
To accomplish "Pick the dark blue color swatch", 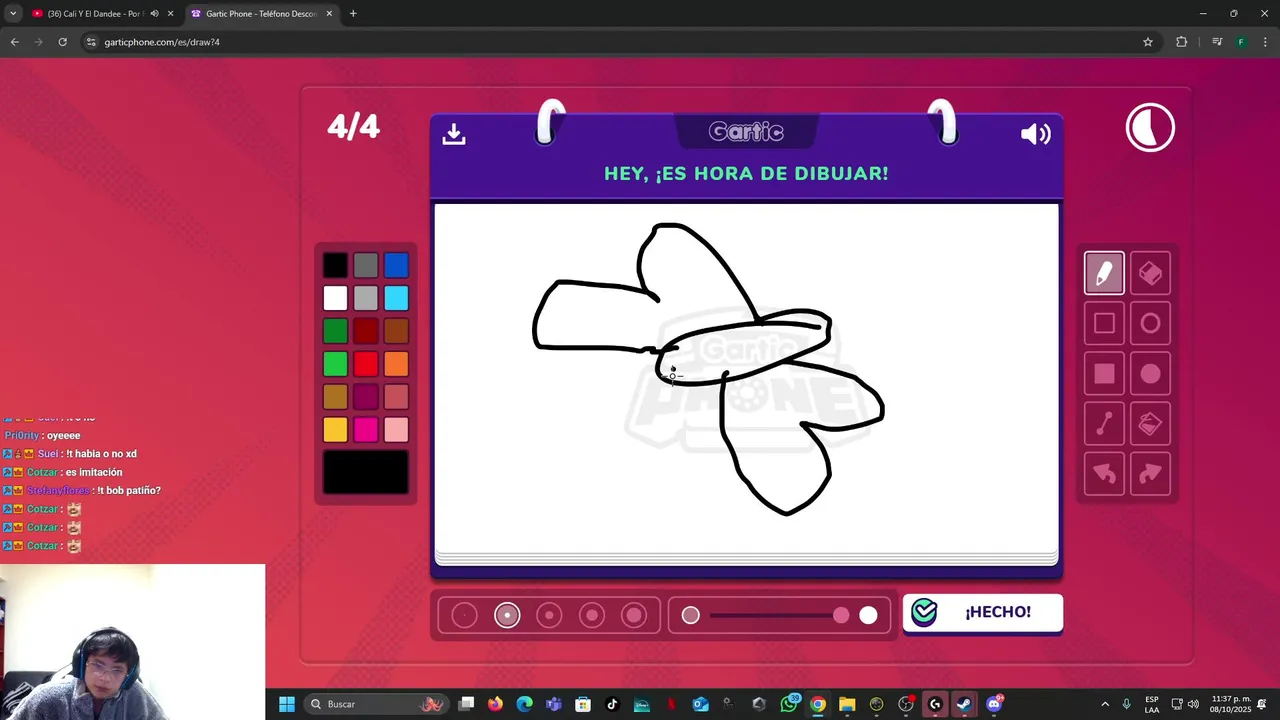I will pyautogui.click(x=396, y=265).
